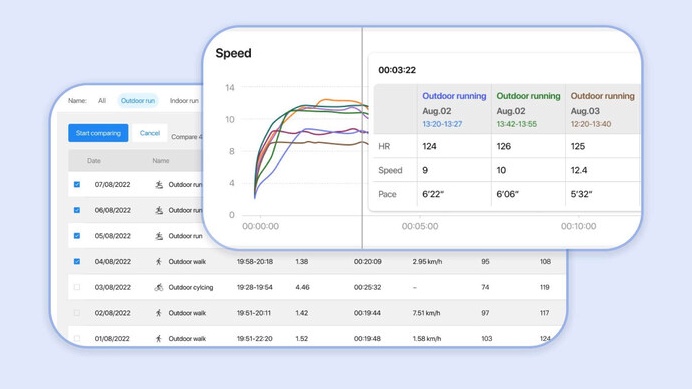692x389 pixels.
Task: Uncheck the 06/08/2022 activity checkbox
Action: [77, 210]
